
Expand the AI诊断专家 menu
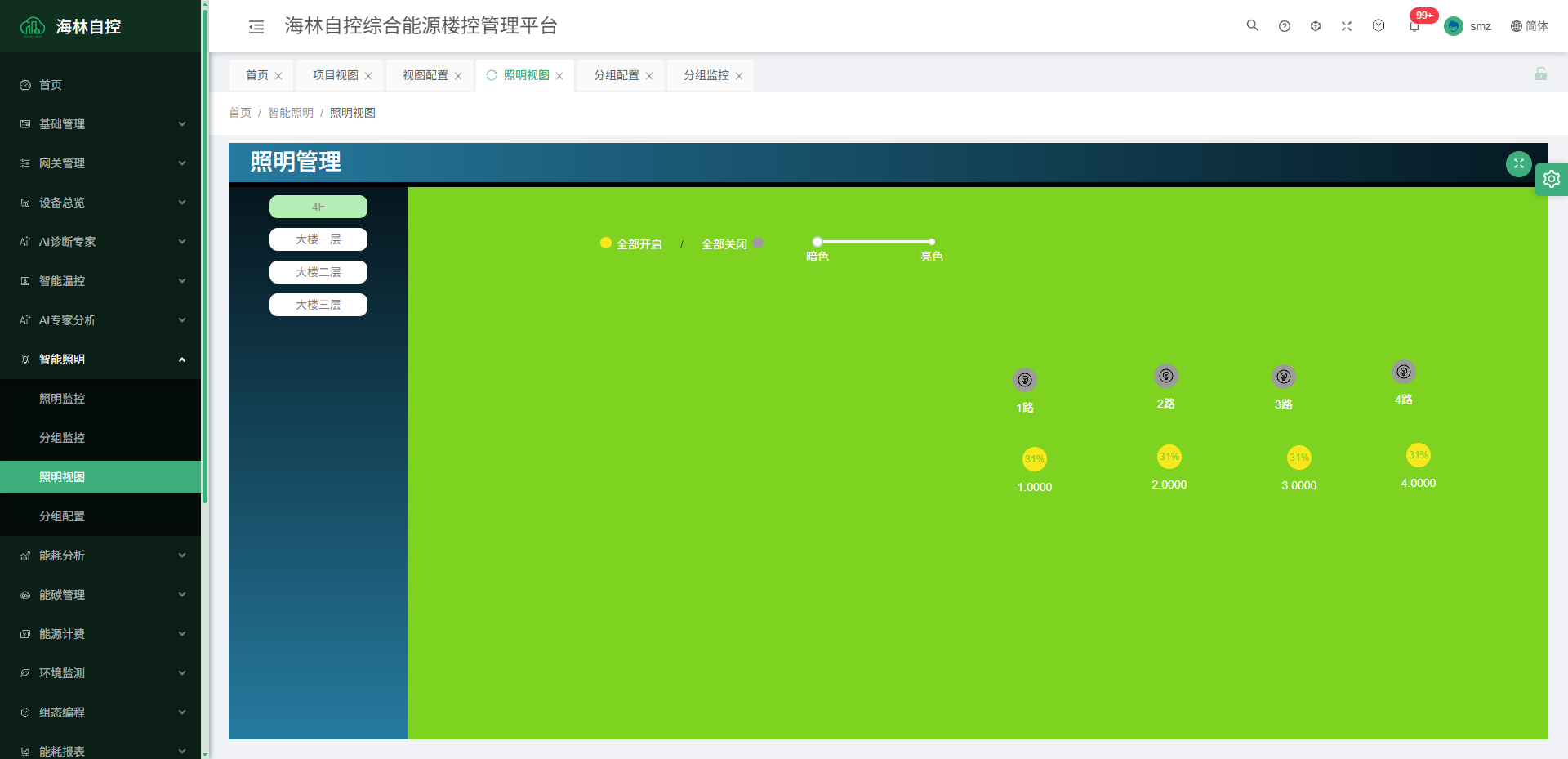tap(100, 242)
